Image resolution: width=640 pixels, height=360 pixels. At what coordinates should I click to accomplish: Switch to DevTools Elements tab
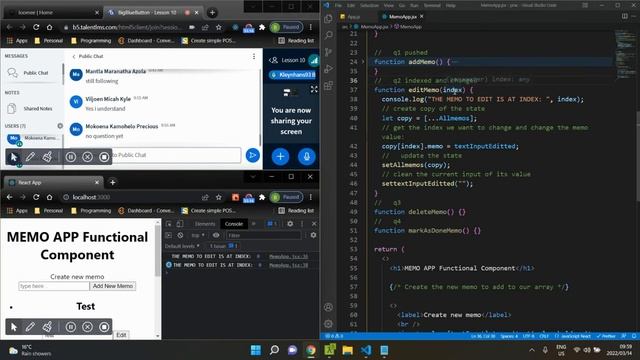(x=205, y=224)
